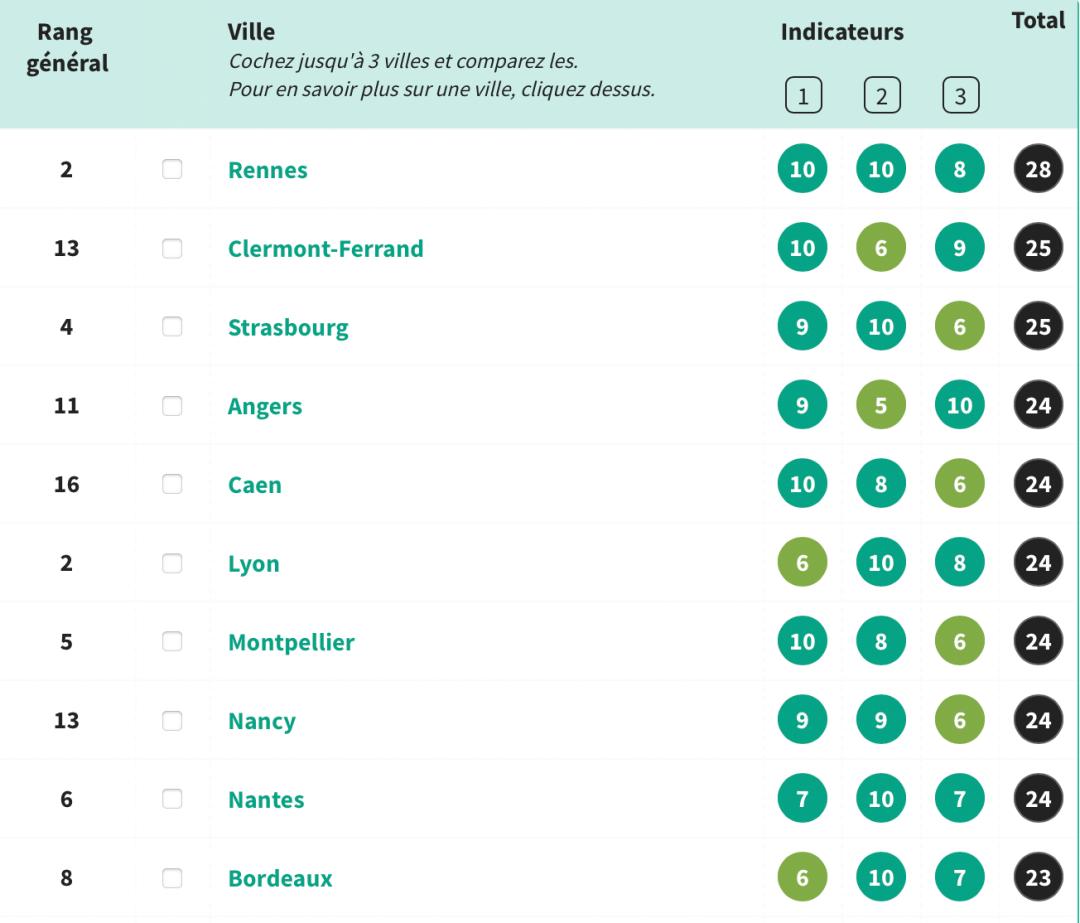Click indicator 2 numbered box icon

(x=881, y=98)
